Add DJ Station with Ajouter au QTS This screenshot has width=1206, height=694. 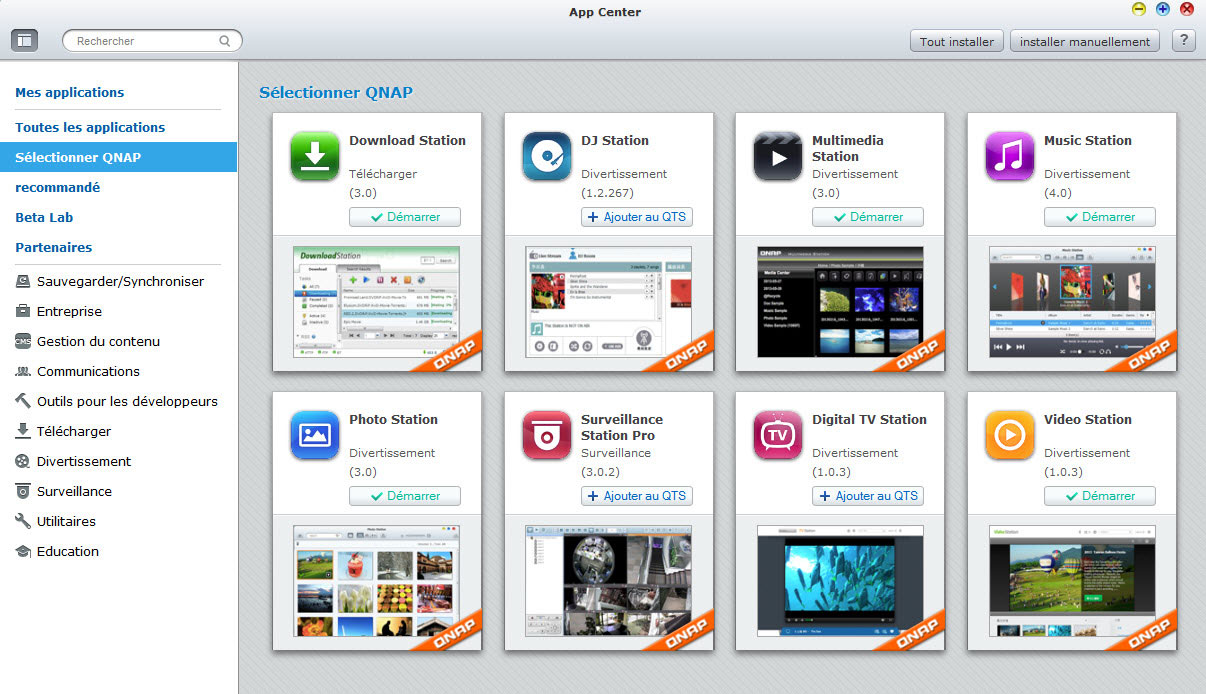(x=637, y=217)
